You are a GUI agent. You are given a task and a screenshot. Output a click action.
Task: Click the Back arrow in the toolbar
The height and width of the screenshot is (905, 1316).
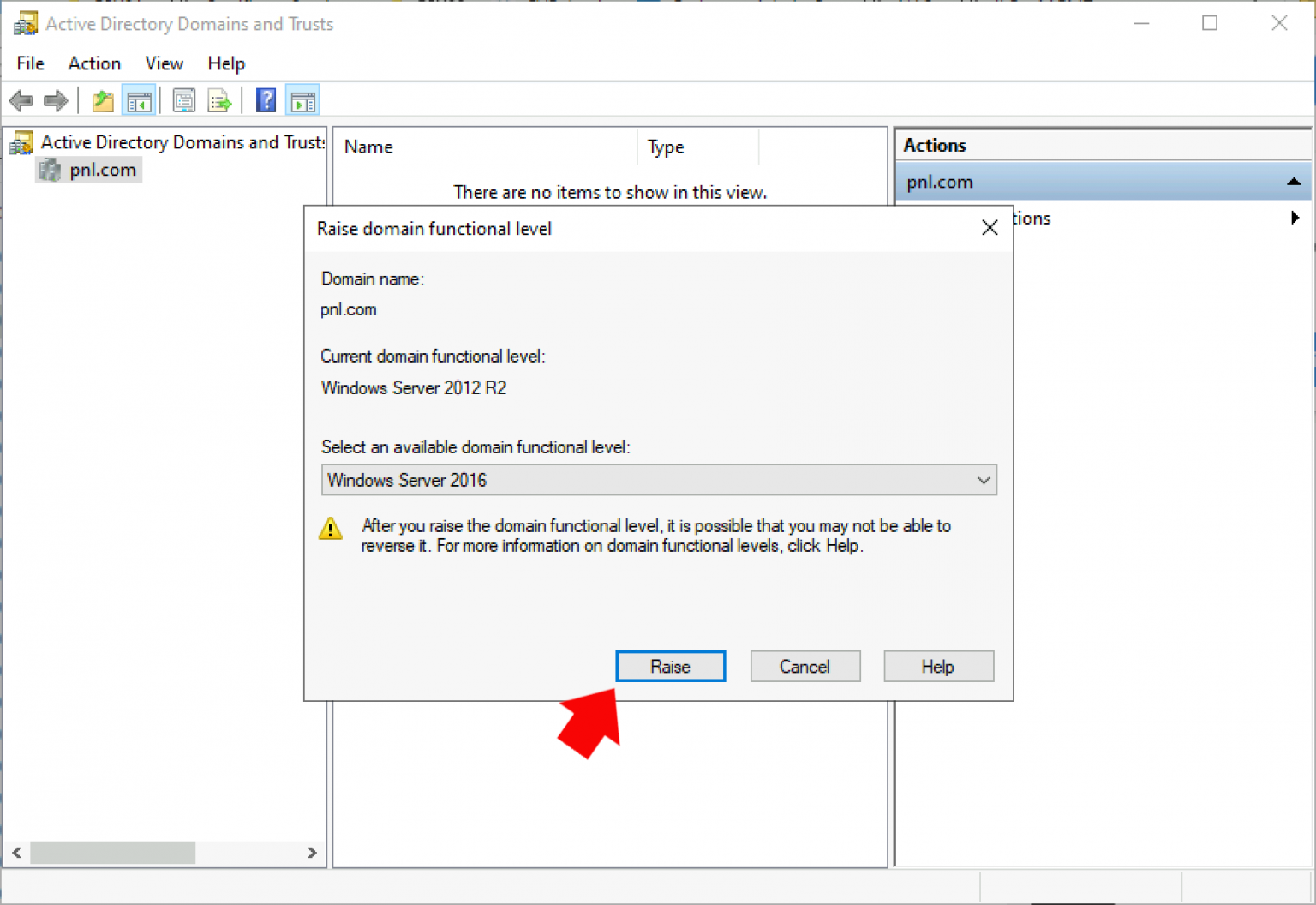(x=21, y=101)
